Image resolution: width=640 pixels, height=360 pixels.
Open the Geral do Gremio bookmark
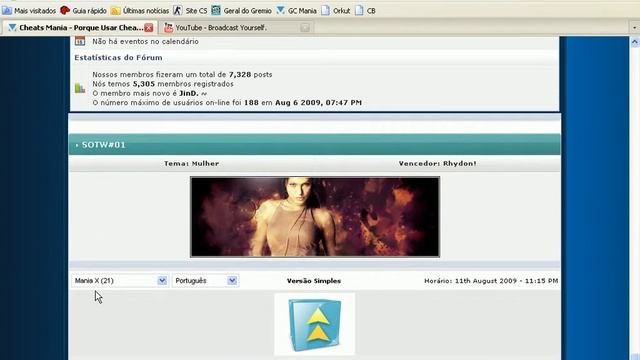point(241,11)
